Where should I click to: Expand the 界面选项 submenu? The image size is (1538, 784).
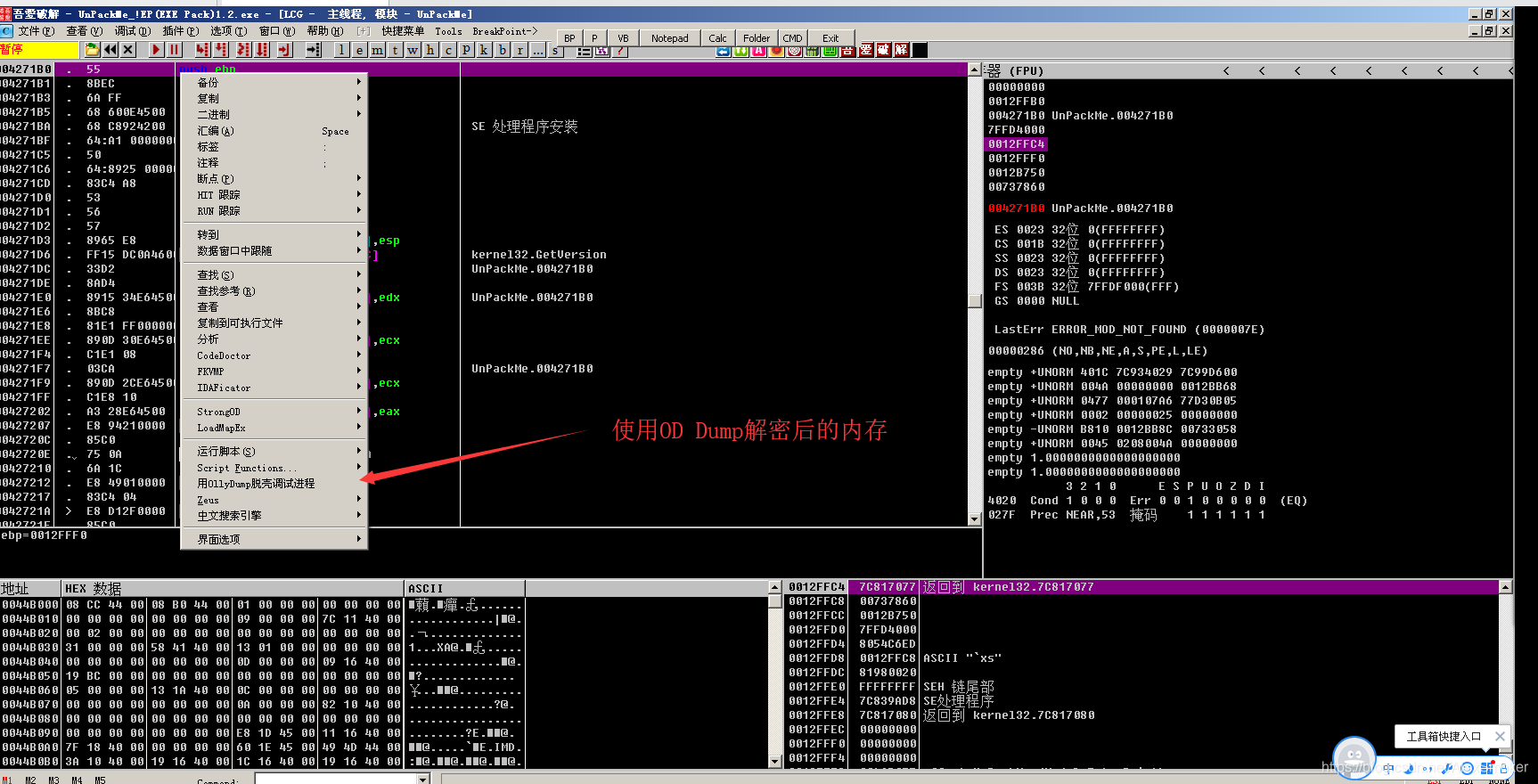(x=274, y=540)
